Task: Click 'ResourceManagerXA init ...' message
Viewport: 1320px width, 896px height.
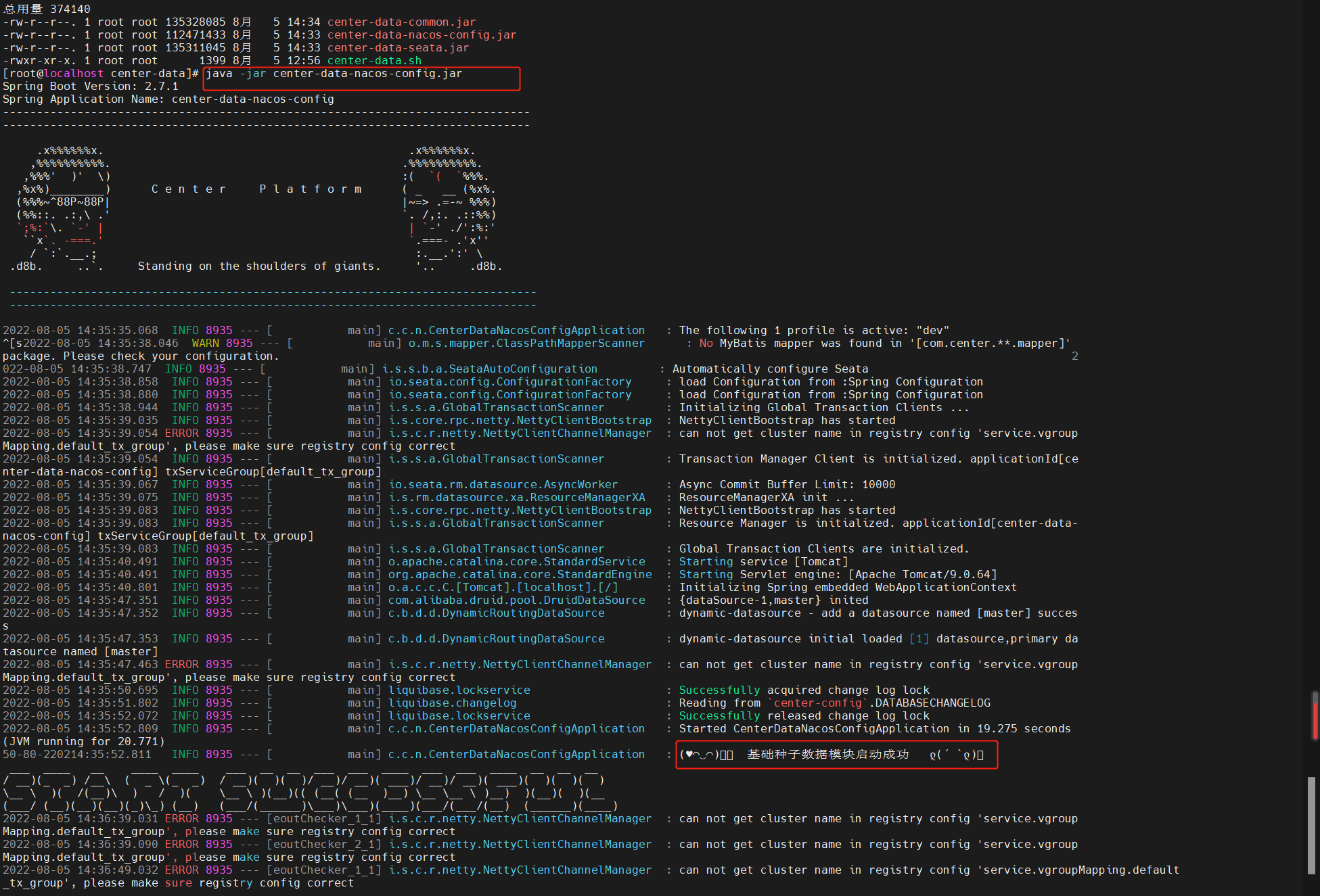Action: pos(767,498)
